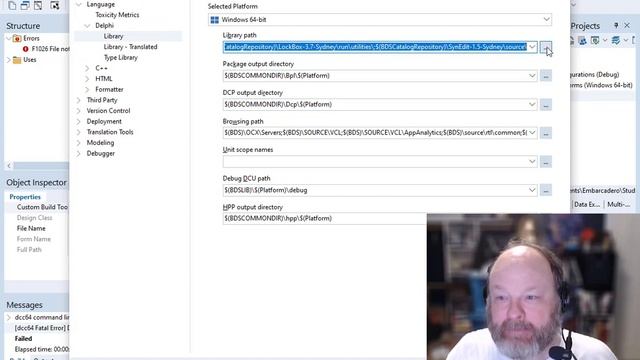
Task: Open Debug DCU path dropdown arrow
Action: point(532,190)
